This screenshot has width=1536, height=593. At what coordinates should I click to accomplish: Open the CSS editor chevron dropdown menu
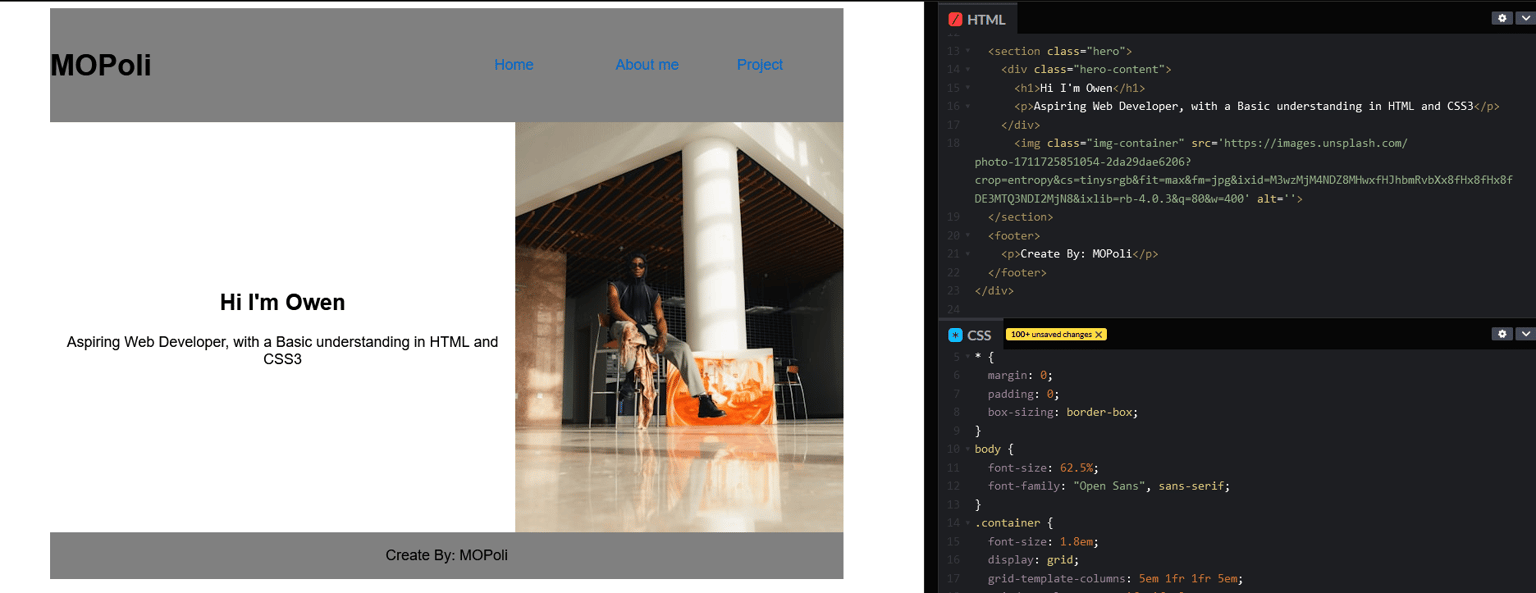pos(1525,334)
